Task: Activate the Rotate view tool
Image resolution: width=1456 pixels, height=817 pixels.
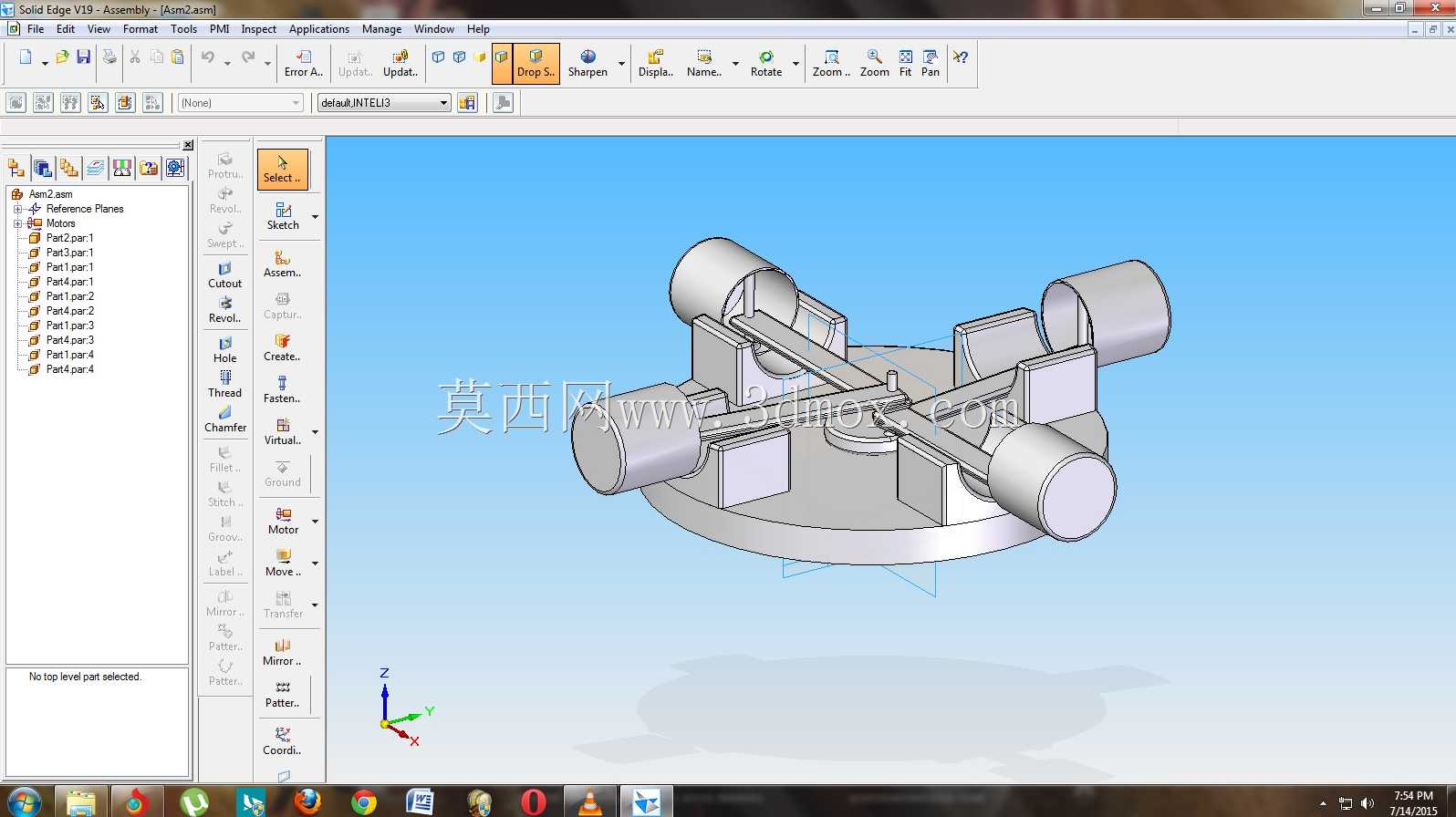Action: (x=766, y=64)
